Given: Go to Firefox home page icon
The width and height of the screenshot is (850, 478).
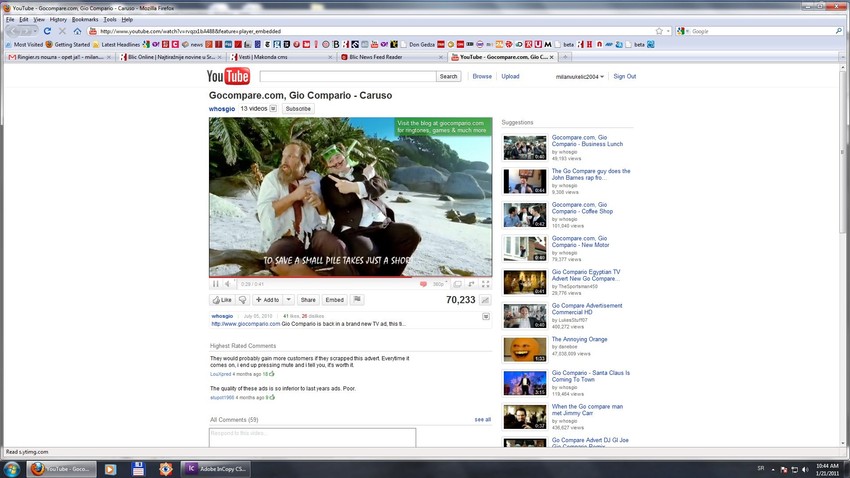Looking at the screenshot, I should tap(76, 31).
